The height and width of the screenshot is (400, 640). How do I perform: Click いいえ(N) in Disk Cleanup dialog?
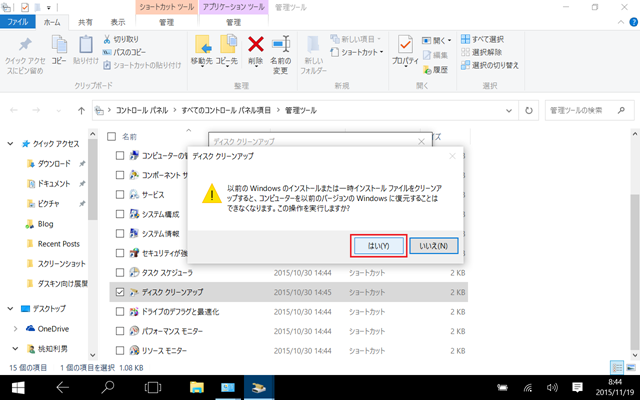pyautogui.click(x=433, y=246)
